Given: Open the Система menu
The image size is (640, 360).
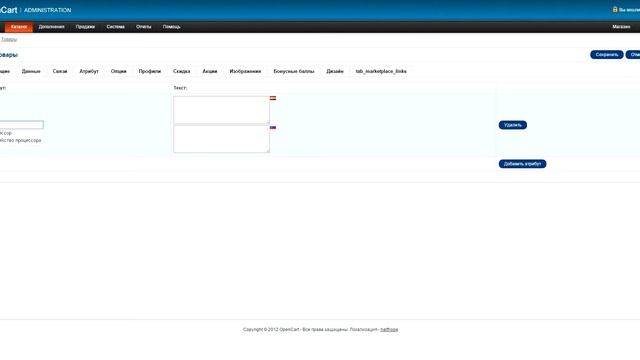Looking at the screenshot, I should click(x=116, y=27).
